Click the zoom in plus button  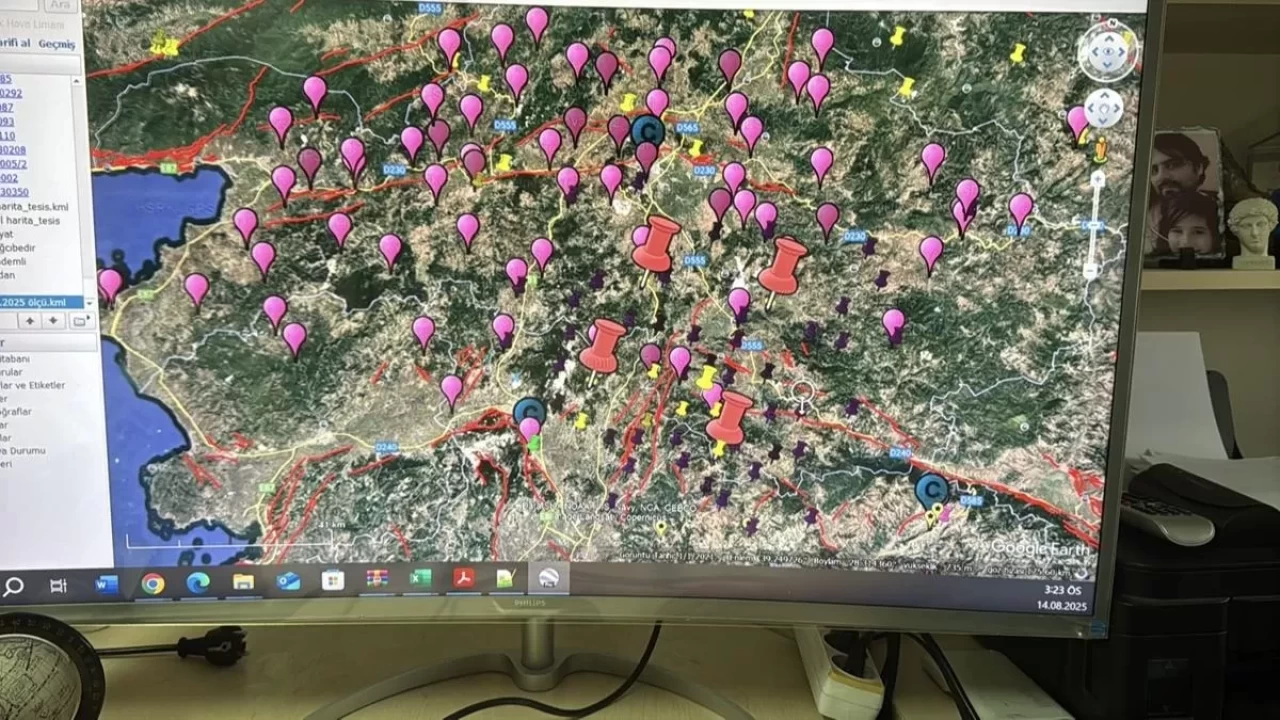click(x=1097, y=180)
